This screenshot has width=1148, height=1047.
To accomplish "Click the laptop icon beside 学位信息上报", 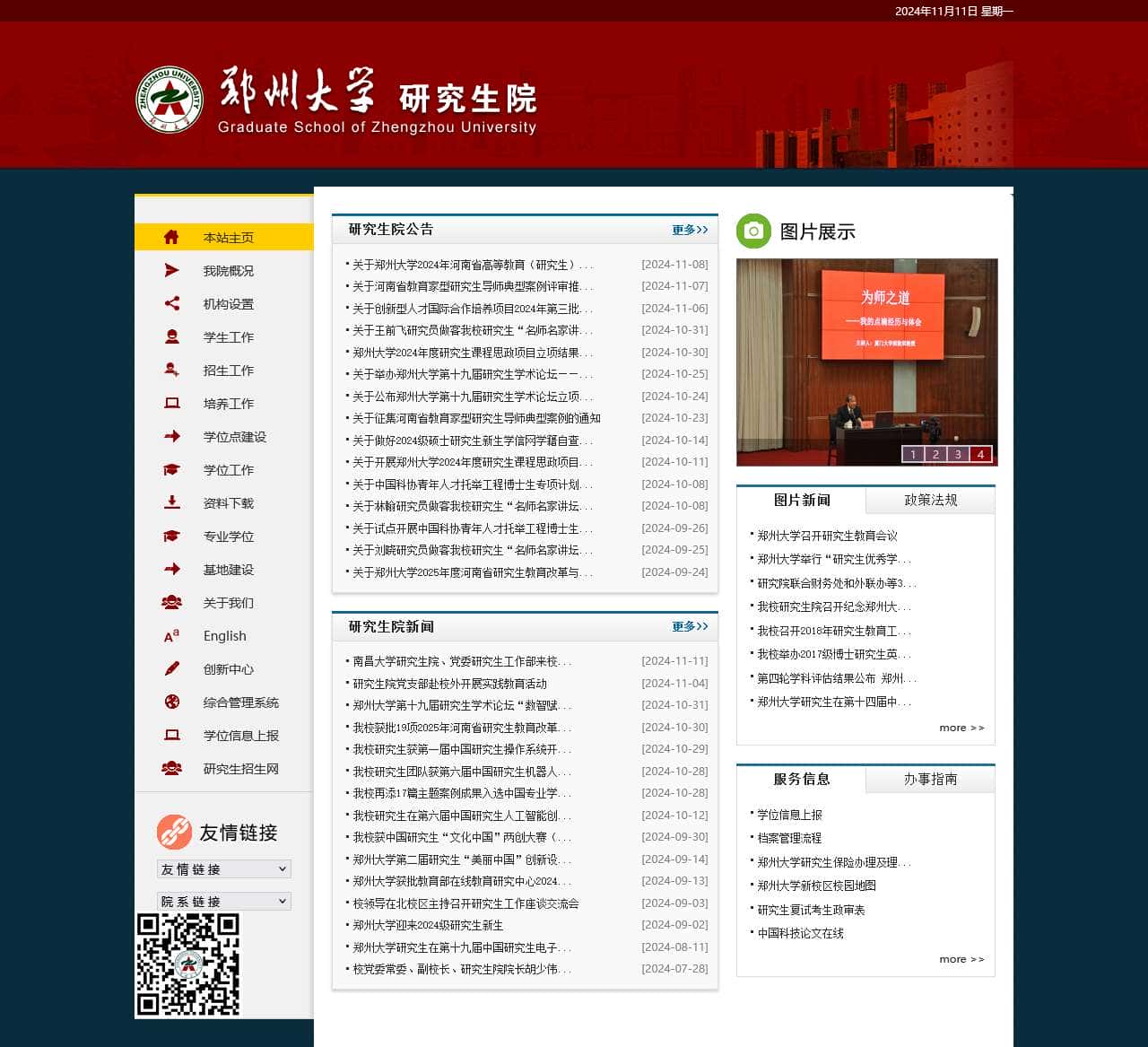I will point(171,735).
